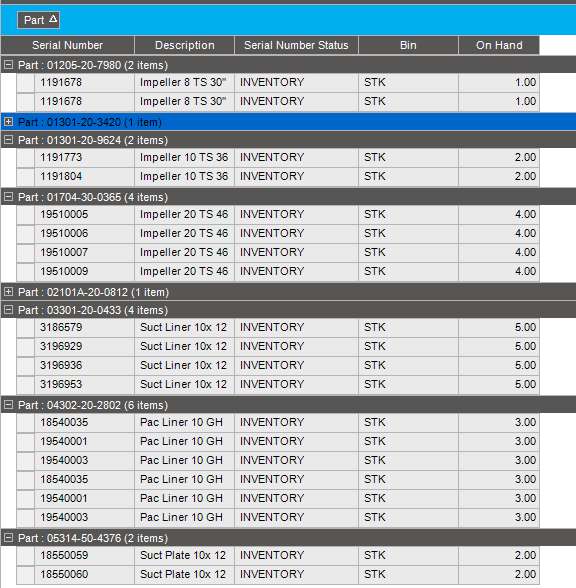Select row indicator for serial 19510007
576x588 pixels.
[26, 252]
